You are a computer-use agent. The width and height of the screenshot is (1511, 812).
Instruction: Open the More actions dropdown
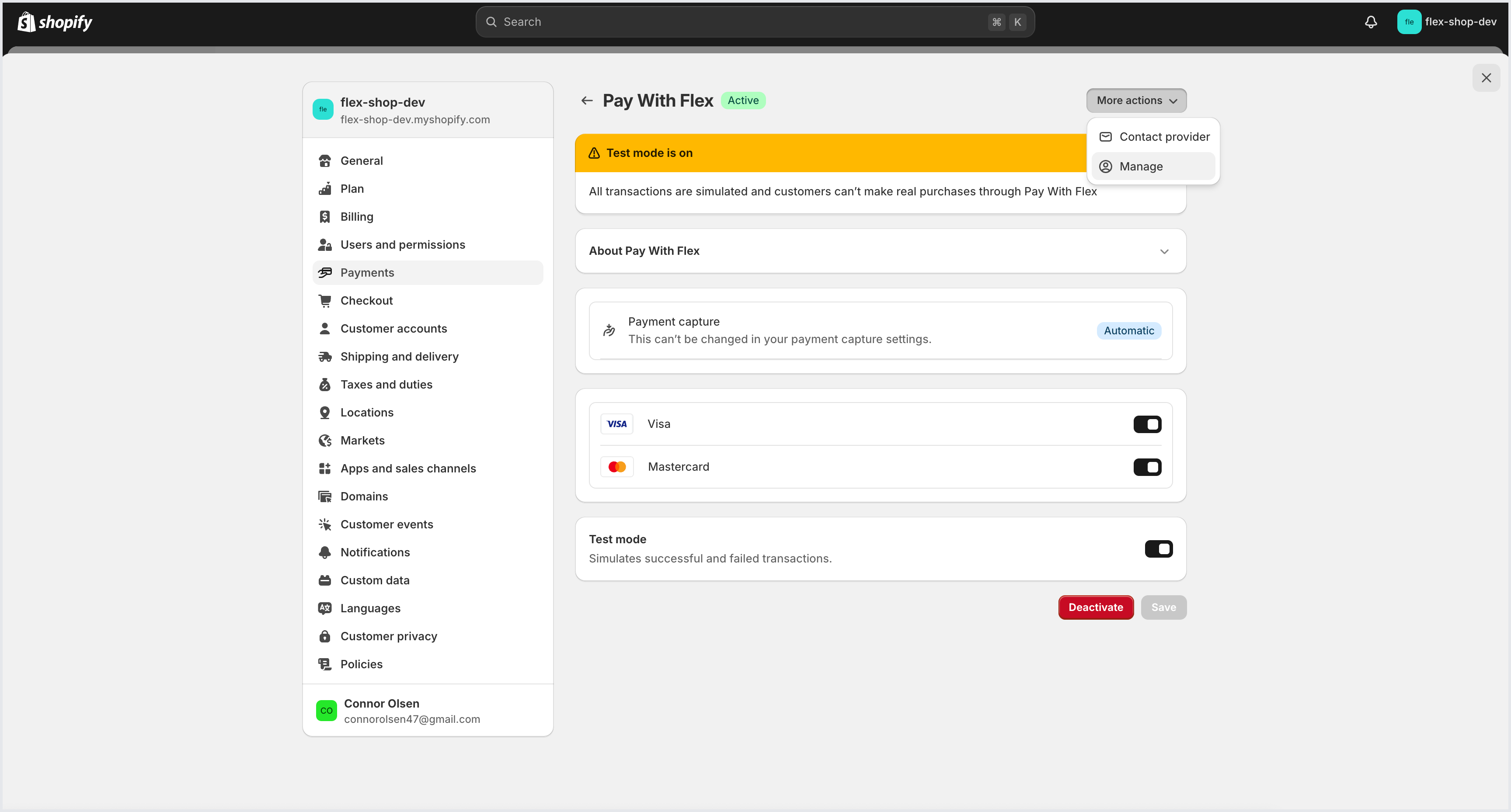(x=1136, y=101)
